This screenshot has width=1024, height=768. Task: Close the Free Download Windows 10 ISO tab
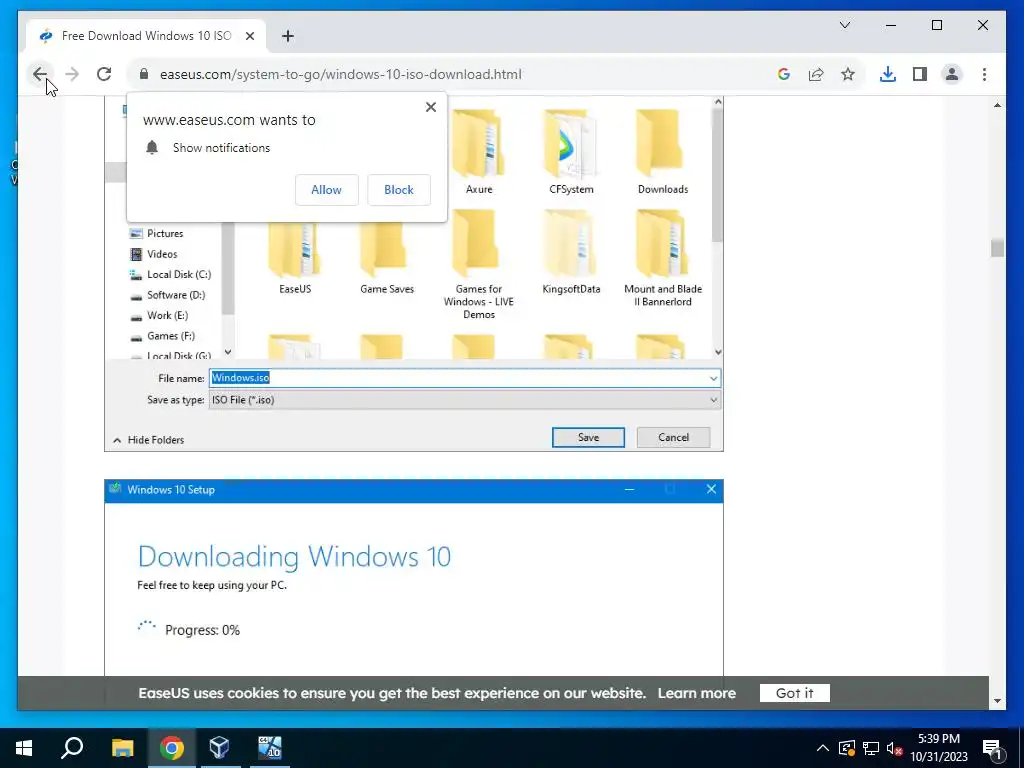[x=249, y=36]
